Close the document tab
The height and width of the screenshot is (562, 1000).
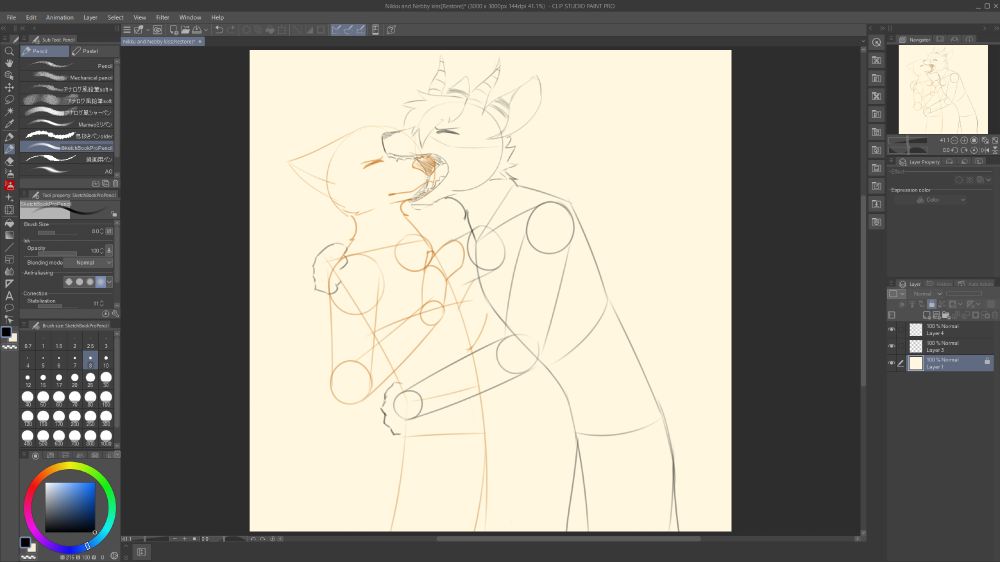[x=200, y=41]
